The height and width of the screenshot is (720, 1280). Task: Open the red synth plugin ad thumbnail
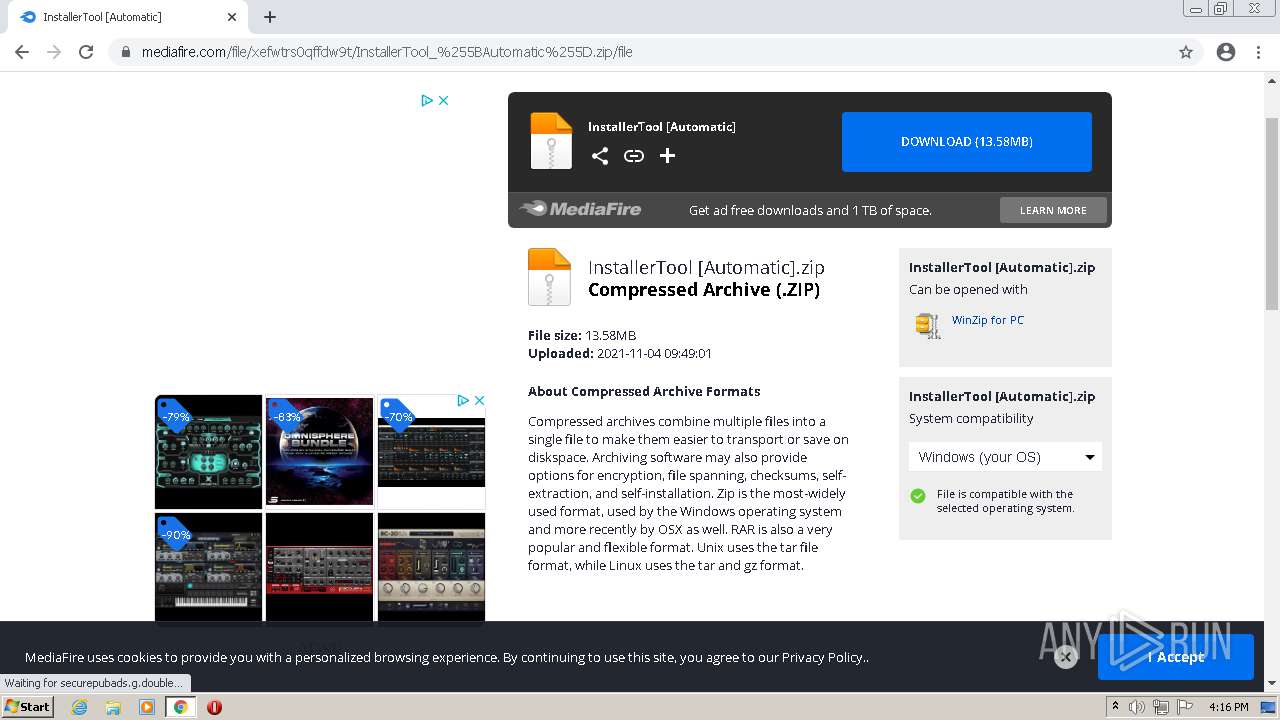(x=320, y=567)
